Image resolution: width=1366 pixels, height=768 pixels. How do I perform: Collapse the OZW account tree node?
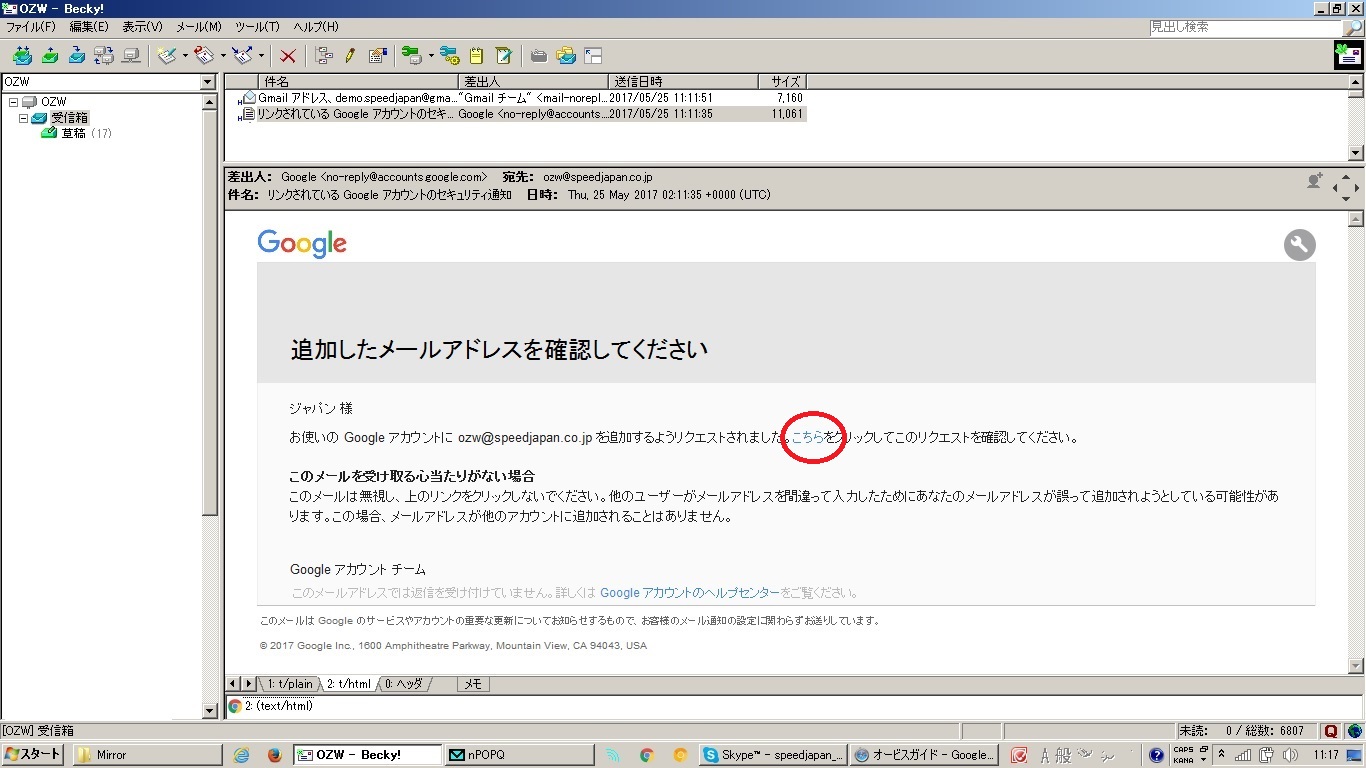13,102
